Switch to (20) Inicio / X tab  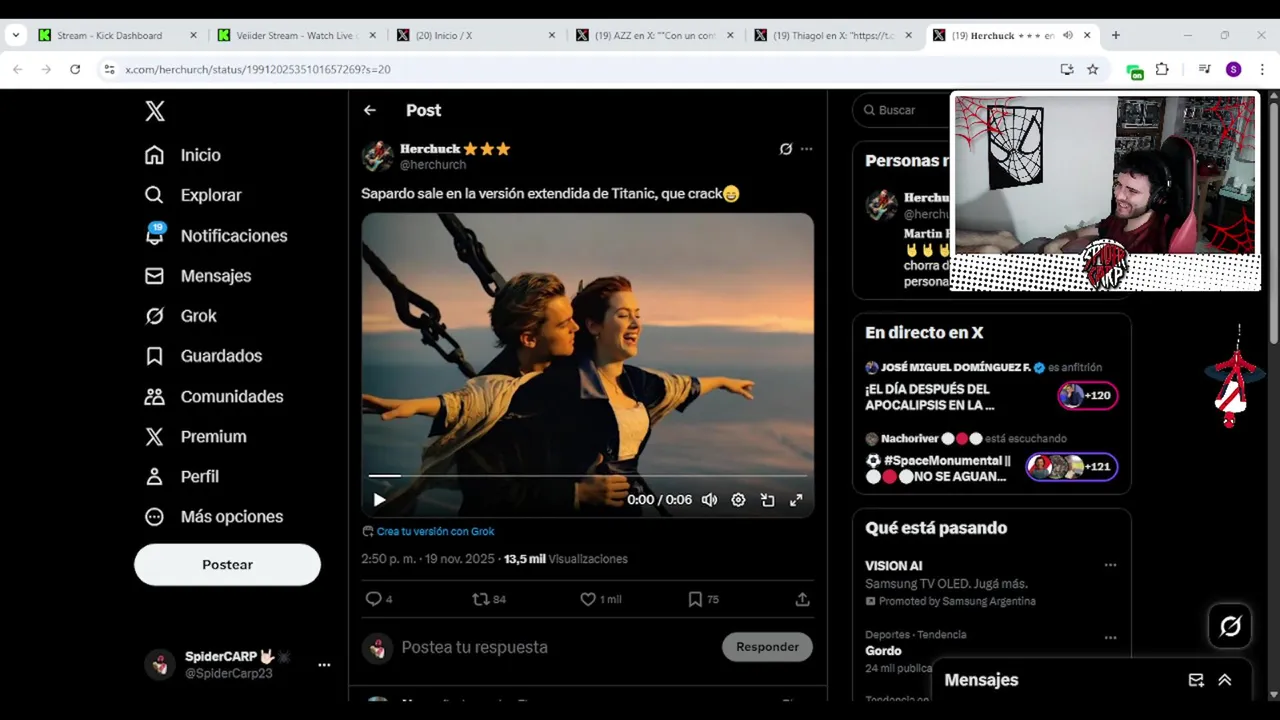pyautogui.click(x=475, y=35)
